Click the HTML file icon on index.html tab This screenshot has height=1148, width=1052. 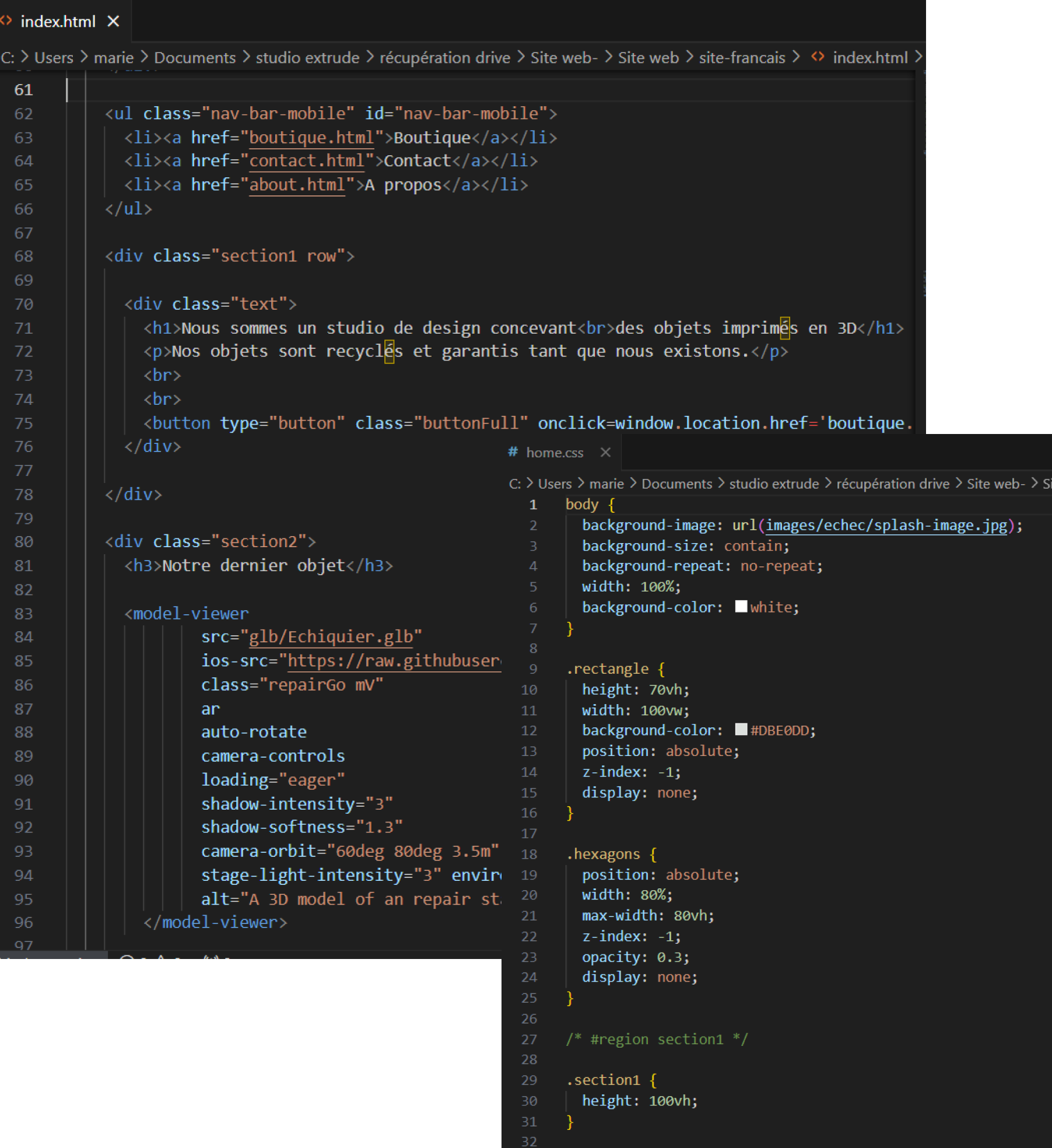[x=6, y=21]
